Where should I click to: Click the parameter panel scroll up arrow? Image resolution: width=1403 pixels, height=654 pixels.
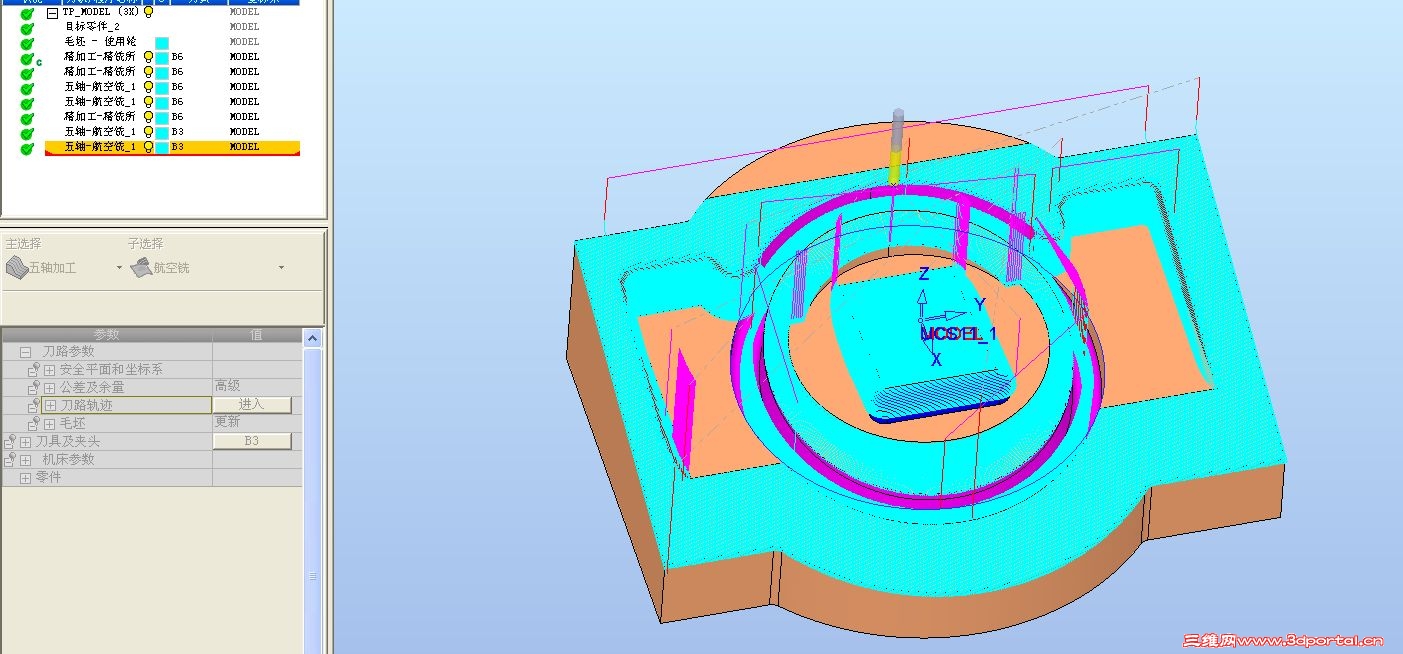pyautogui.click(x=313, y=338)
